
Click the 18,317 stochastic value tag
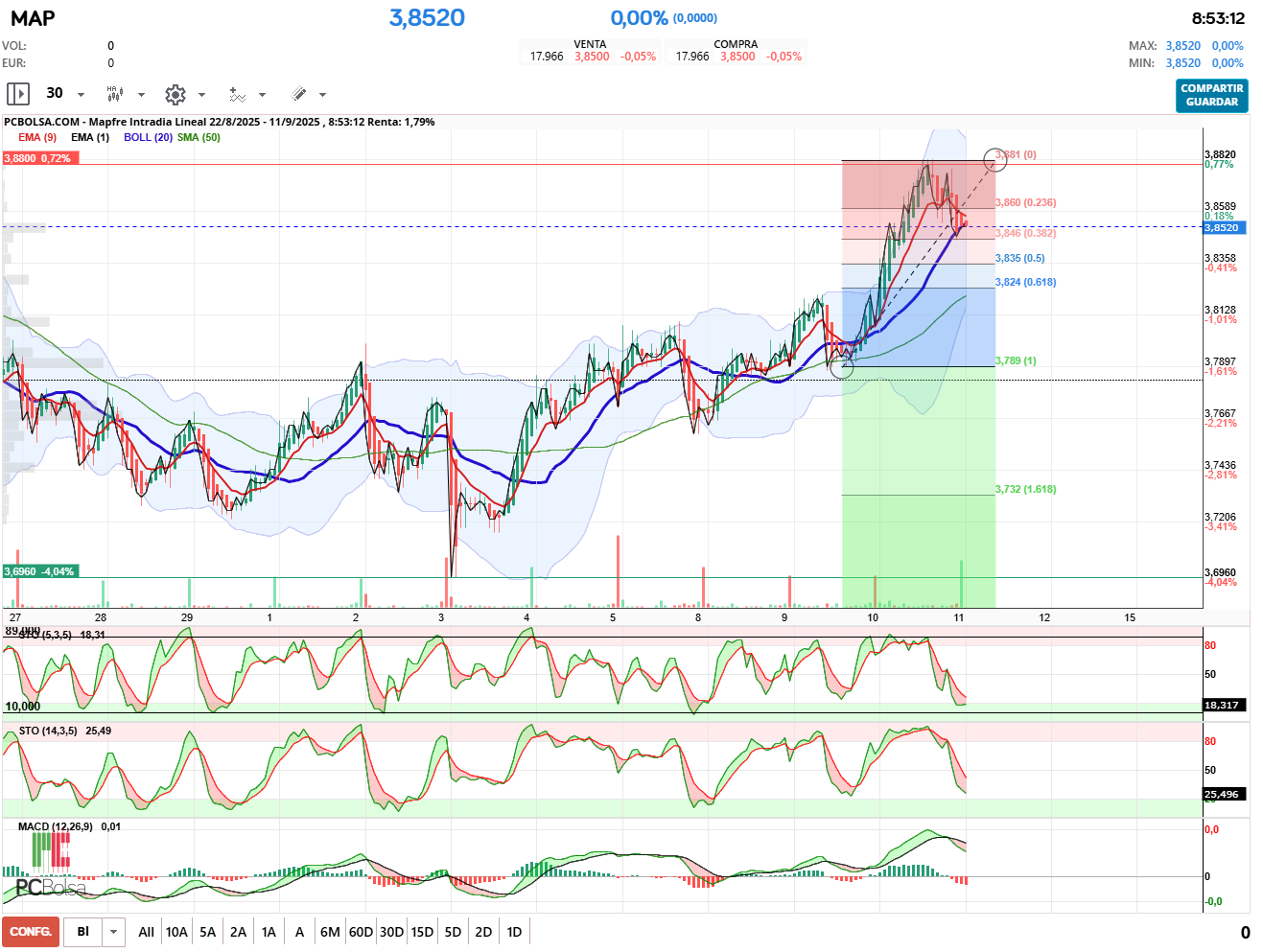pos(1226,705)
